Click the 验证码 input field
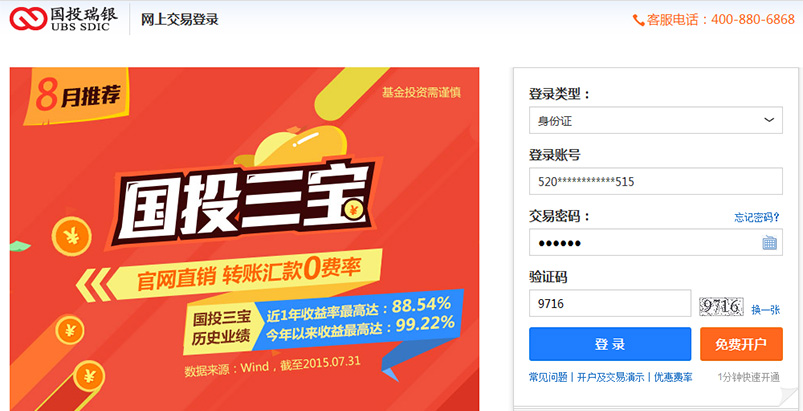Screen dimensions: 803x411 (x=610, y=303)
